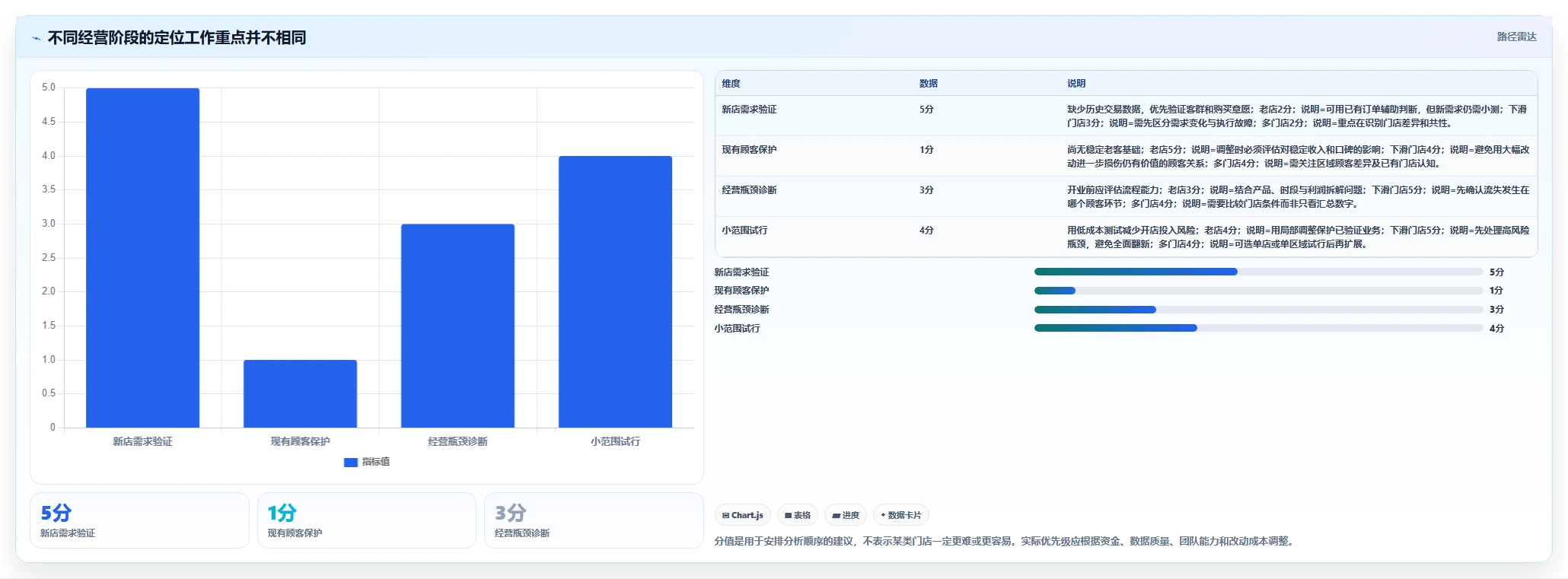Click the 经营瓶颈诊断 x-axis label
Viewport: 1568px width, 579px height.
click(457, 441)
